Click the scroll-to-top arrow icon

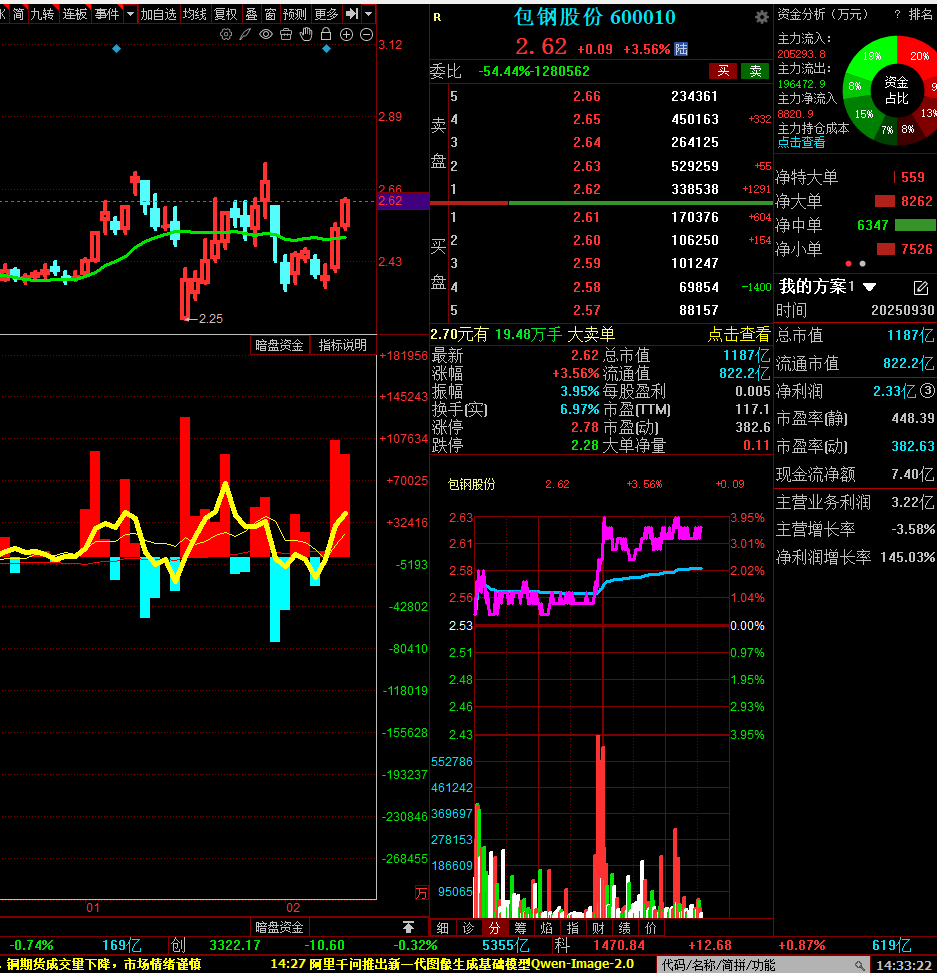point(408,927)
